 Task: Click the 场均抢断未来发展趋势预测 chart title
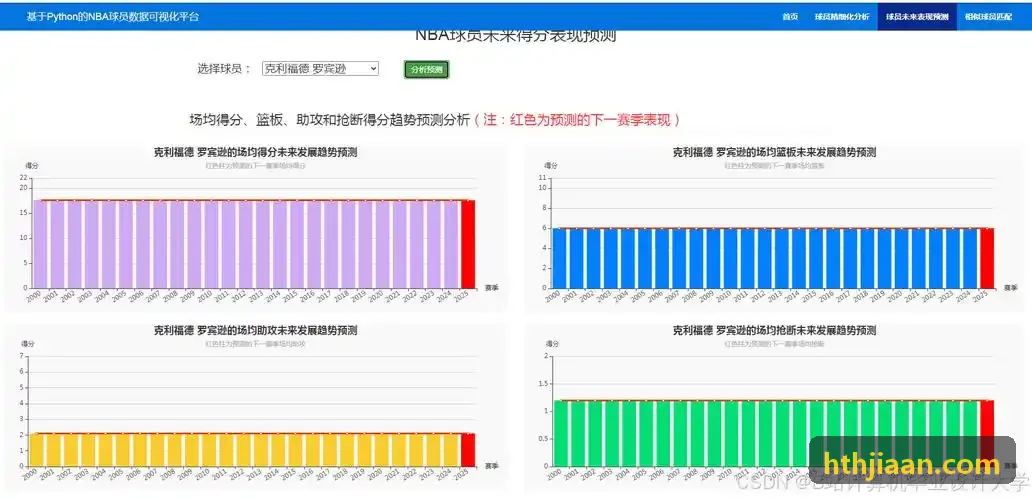(774, 330)
